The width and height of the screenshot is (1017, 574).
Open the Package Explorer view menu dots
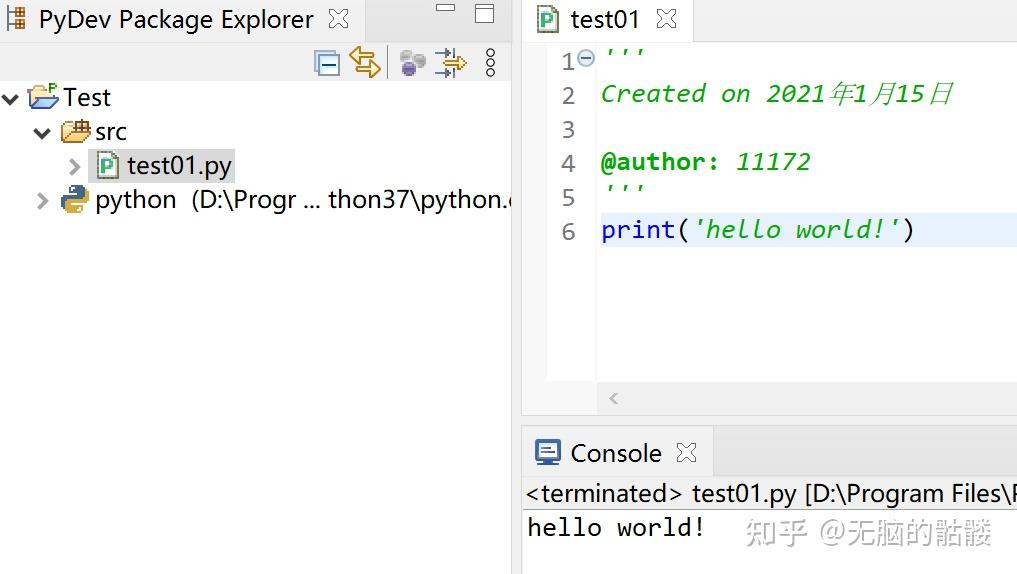coord(490,63)
